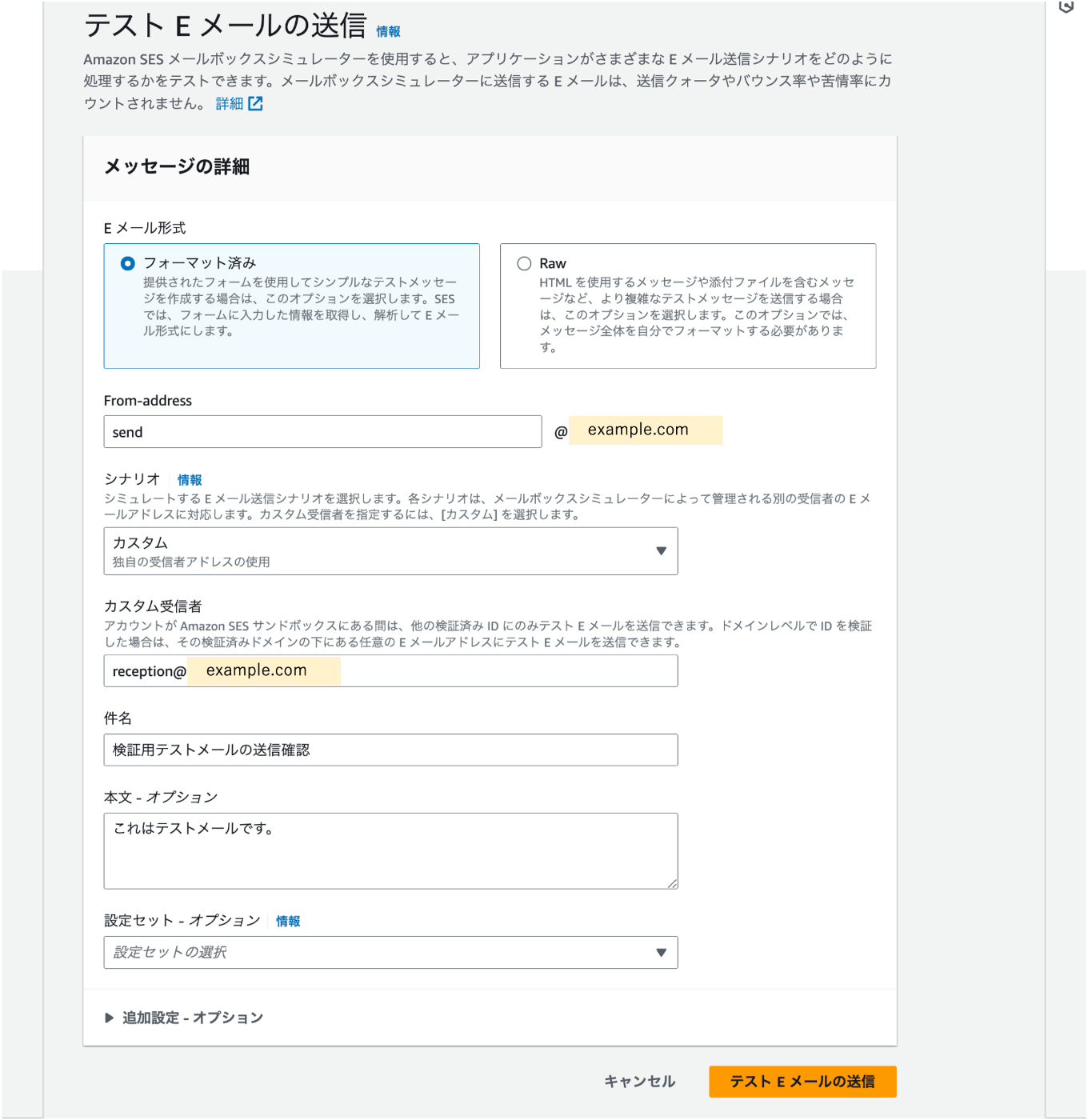Screen dimensions: 1088x1120
Task: Click the カスタム受信者 input field
Action: click(x=390, y=671)
